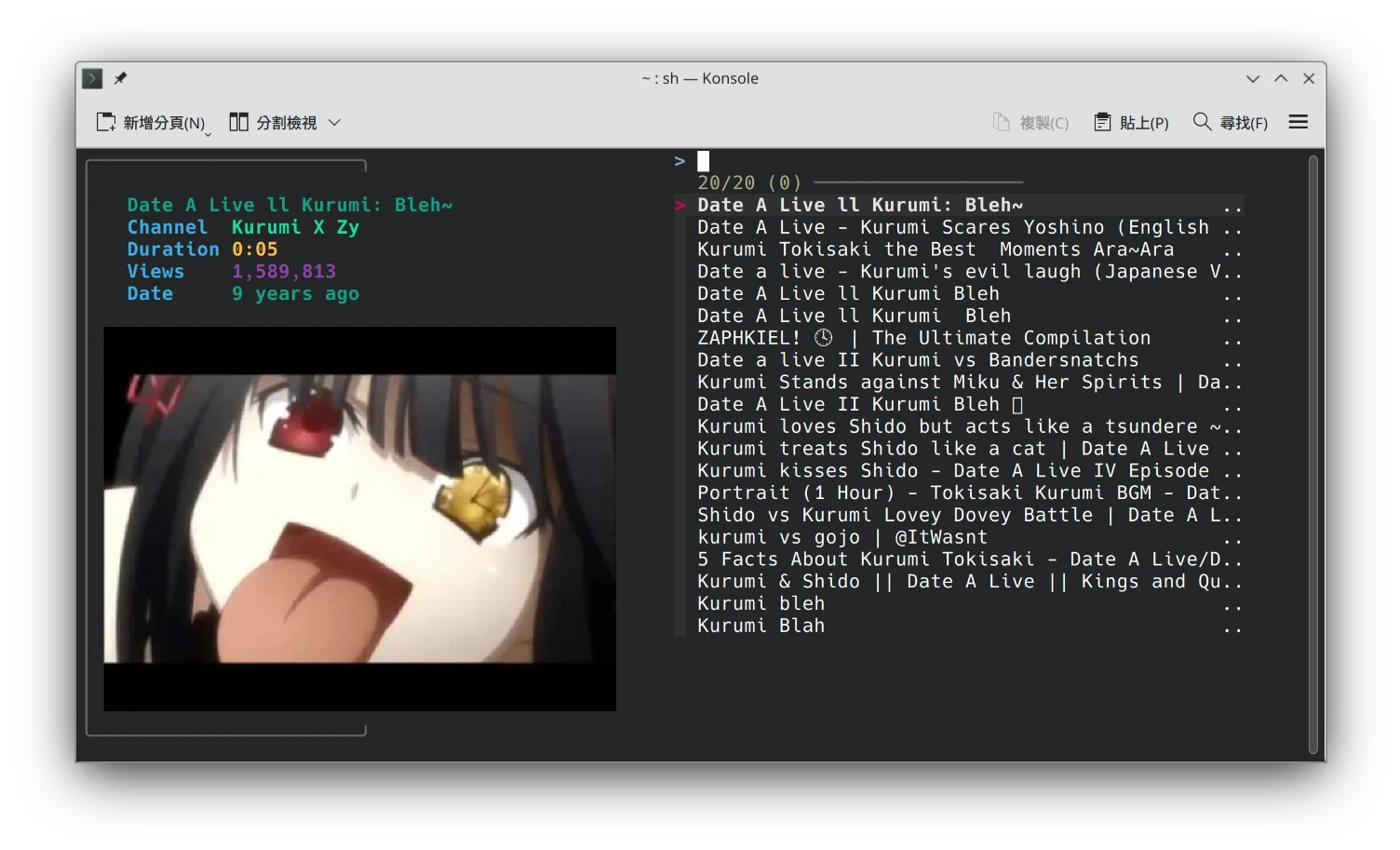Open the Split View (分割檢視) dropdown
The image size is (1400, 850).
click(x=285, y=122)
